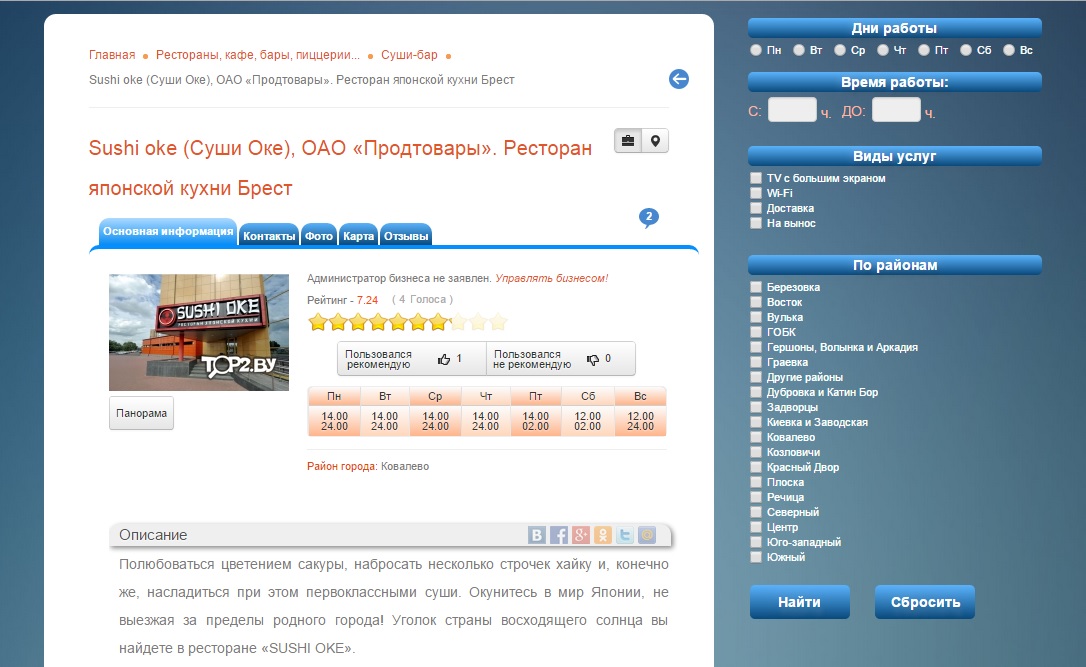Viewport: 1086px width, 667px height.
Task: Click the rating value 7.24
Action: tap(368, 300)
